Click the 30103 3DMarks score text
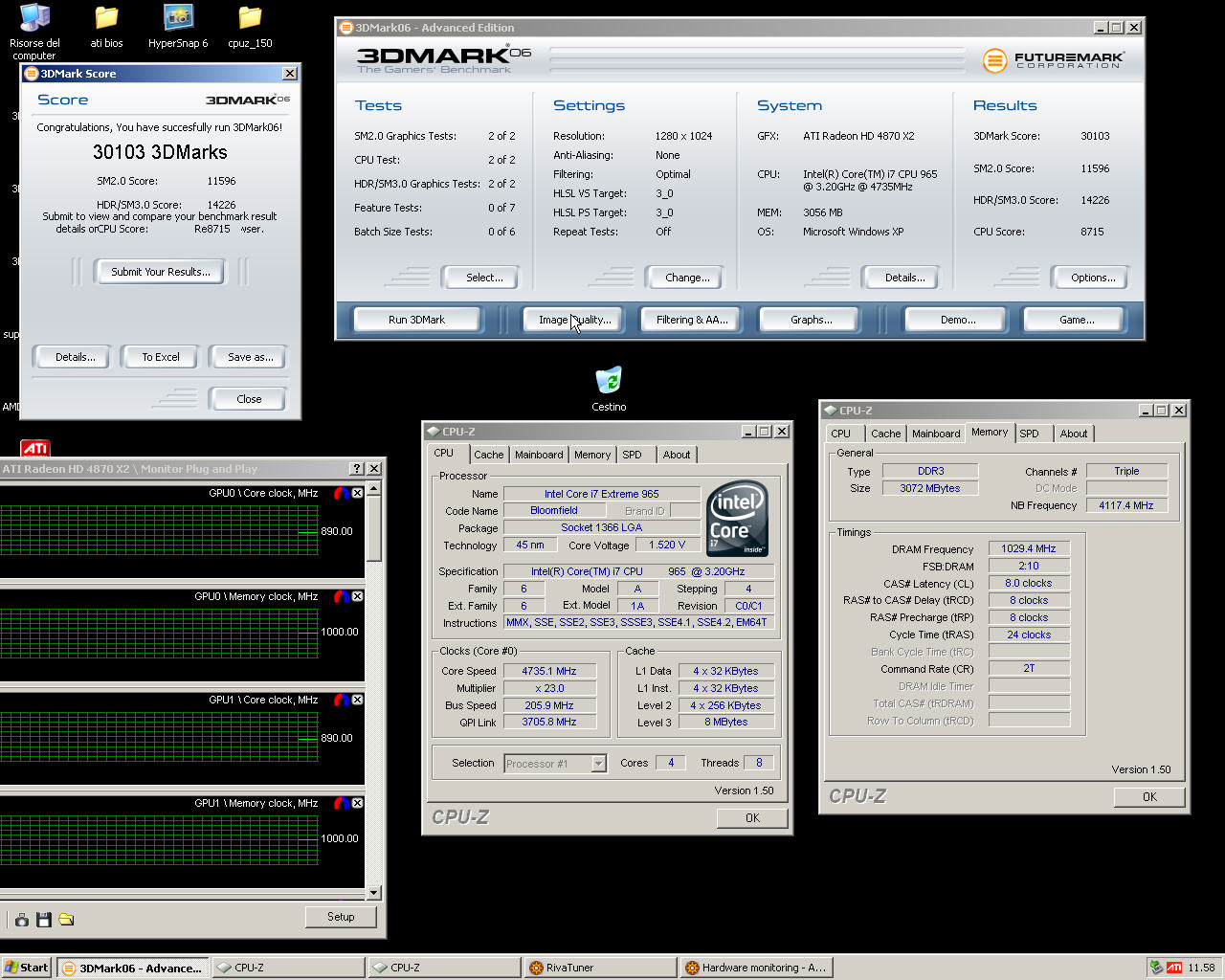Screen dimensions: 1225x980 [160, 152]
